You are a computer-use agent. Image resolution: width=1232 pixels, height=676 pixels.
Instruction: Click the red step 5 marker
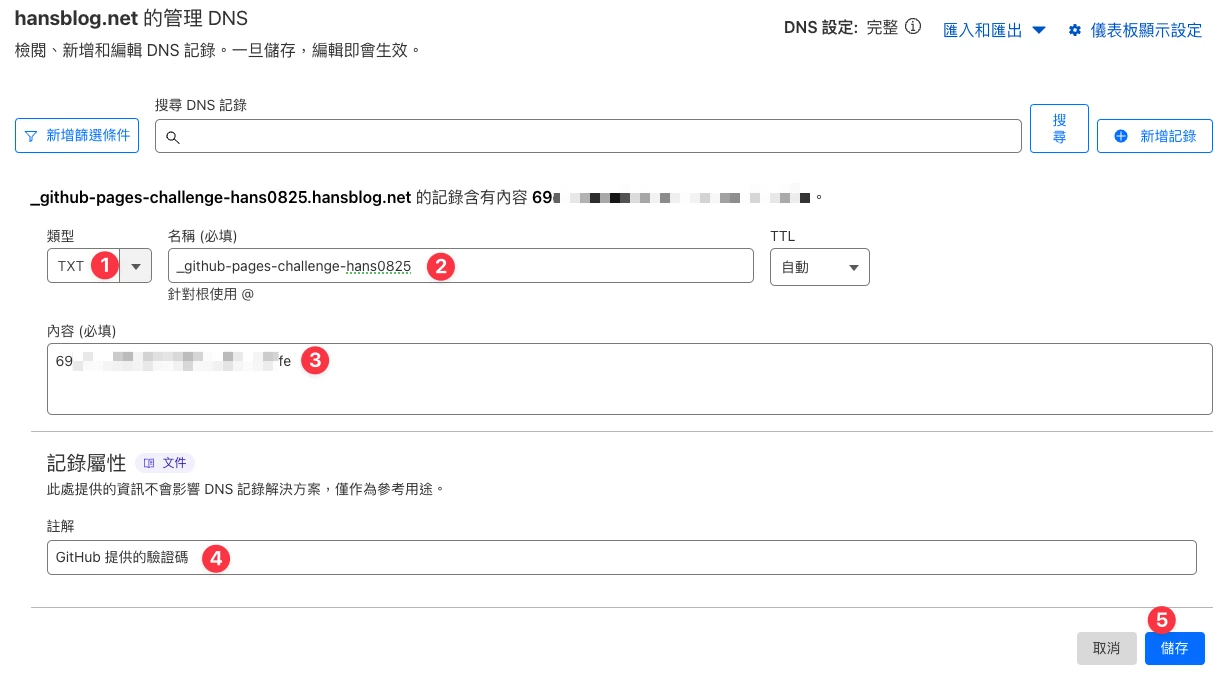(x=1161, y=619)
